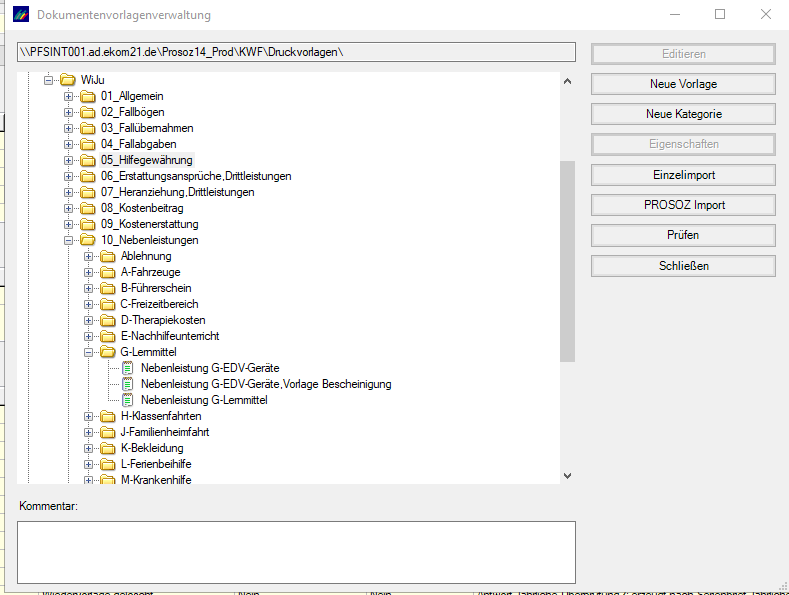The image size is (789, 595).
Task: Click the A-Fahrzeuge folder icon
Action: [x=108, y=272]
